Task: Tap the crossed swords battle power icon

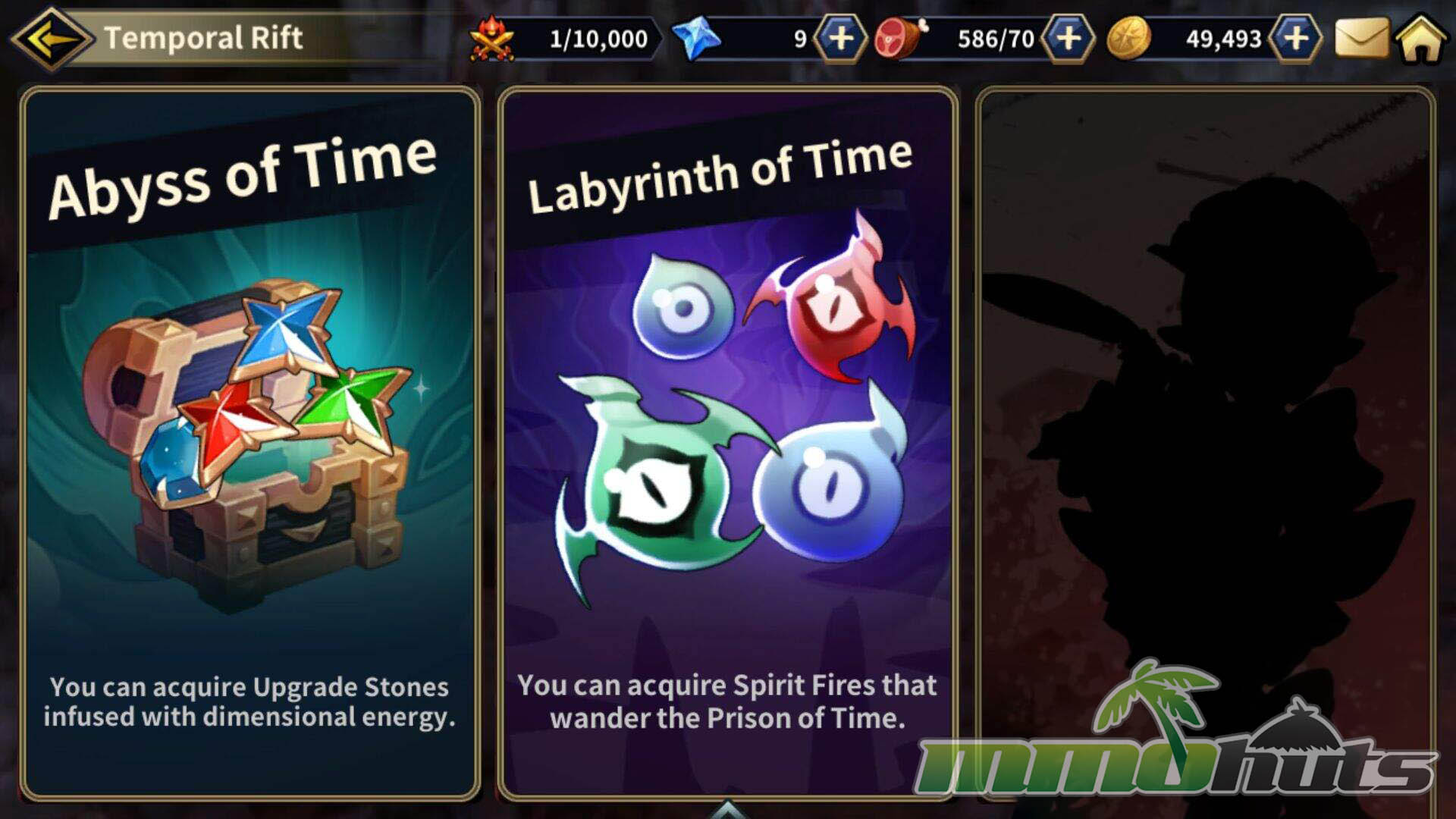Action: pyautogui.click(x=491, y=38)
